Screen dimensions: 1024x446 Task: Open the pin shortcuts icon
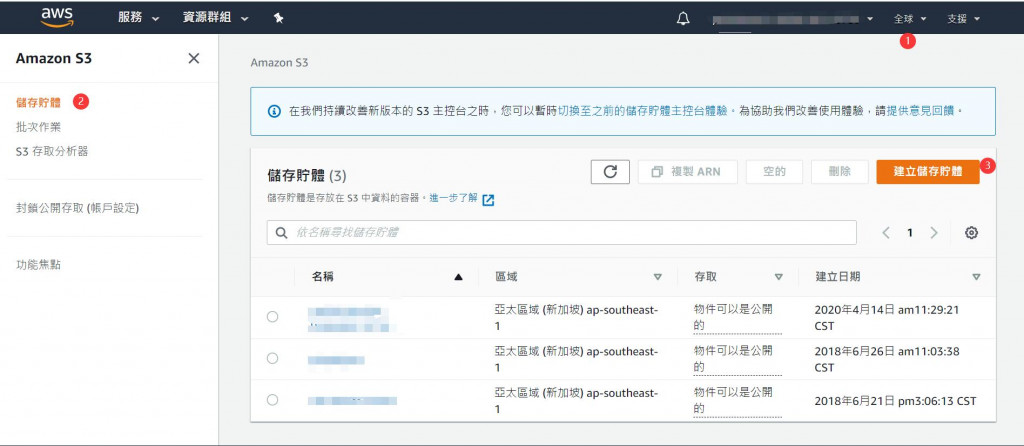click(278, 19)
